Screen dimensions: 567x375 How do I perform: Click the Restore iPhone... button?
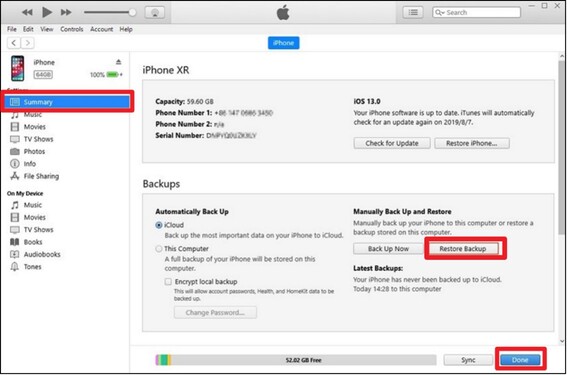tap(472, 143)
